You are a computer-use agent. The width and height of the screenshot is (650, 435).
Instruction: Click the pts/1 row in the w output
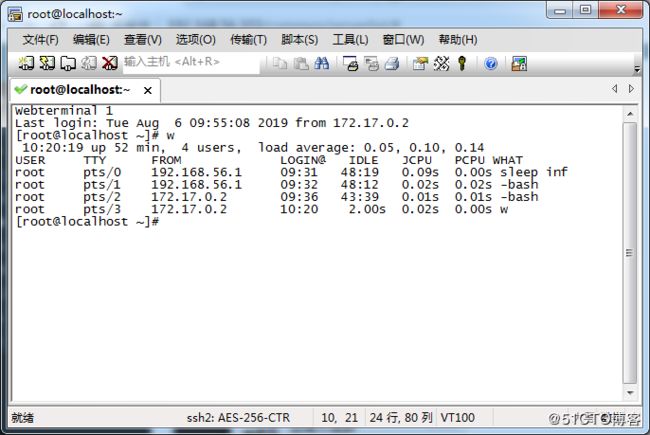(276, 185)
